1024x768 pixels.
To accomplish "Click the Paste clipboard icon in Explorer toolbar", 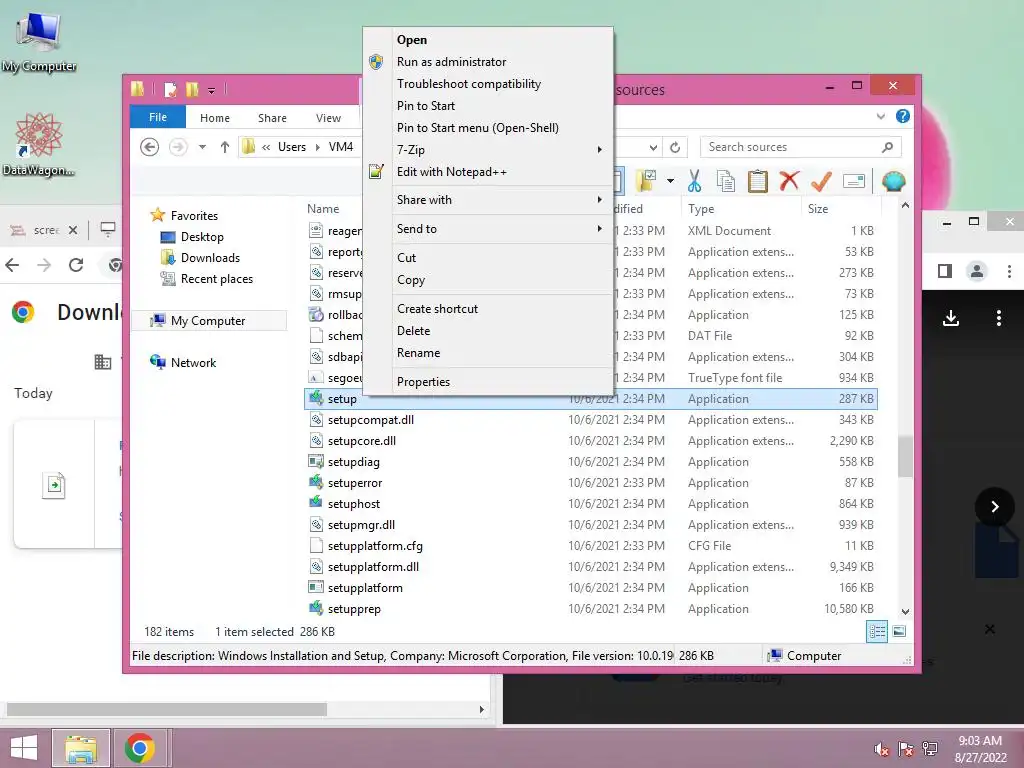I will [758, 181].
